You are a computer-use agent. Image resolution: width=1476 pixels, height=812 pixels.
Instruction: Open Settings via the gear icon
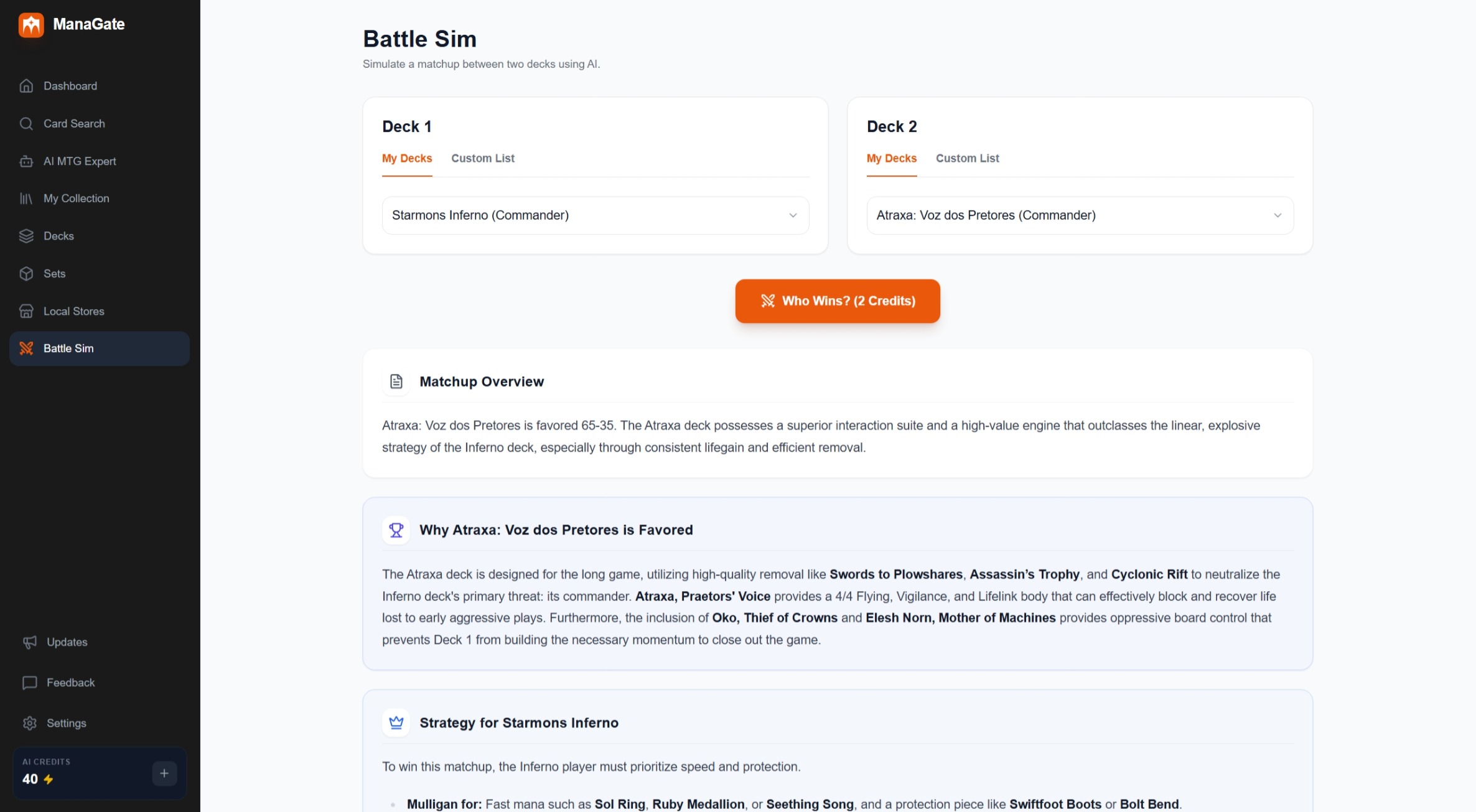(29, 723)
